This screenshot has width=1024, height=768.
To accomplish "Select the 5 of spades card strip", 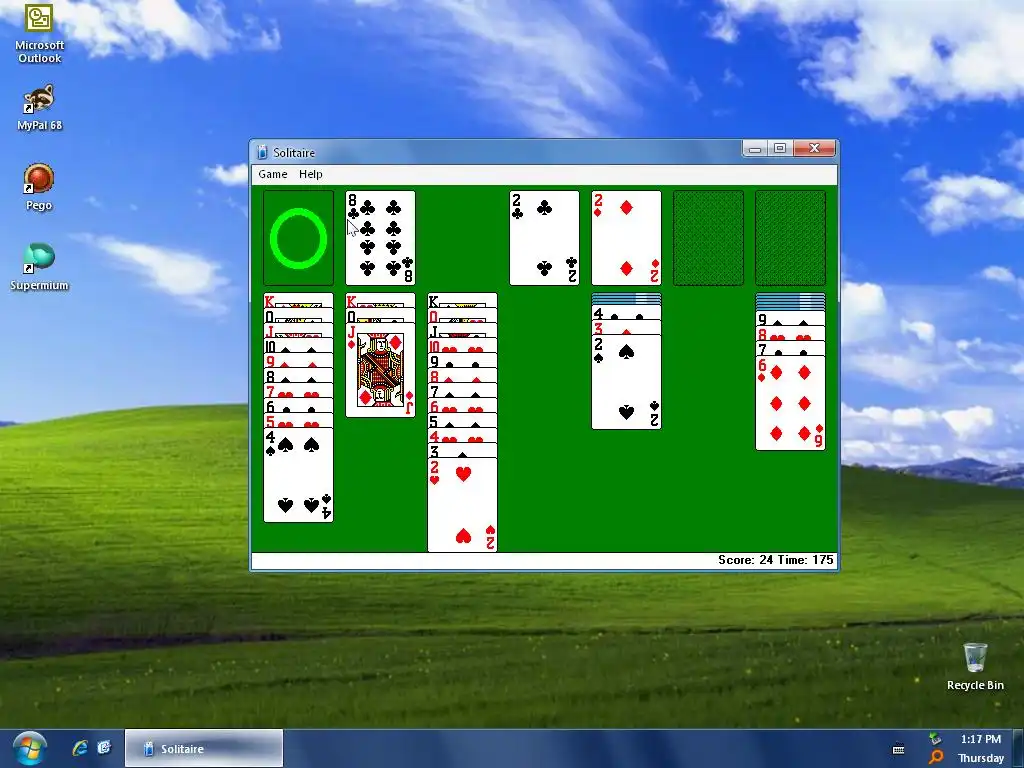I will tap(462, 421).
